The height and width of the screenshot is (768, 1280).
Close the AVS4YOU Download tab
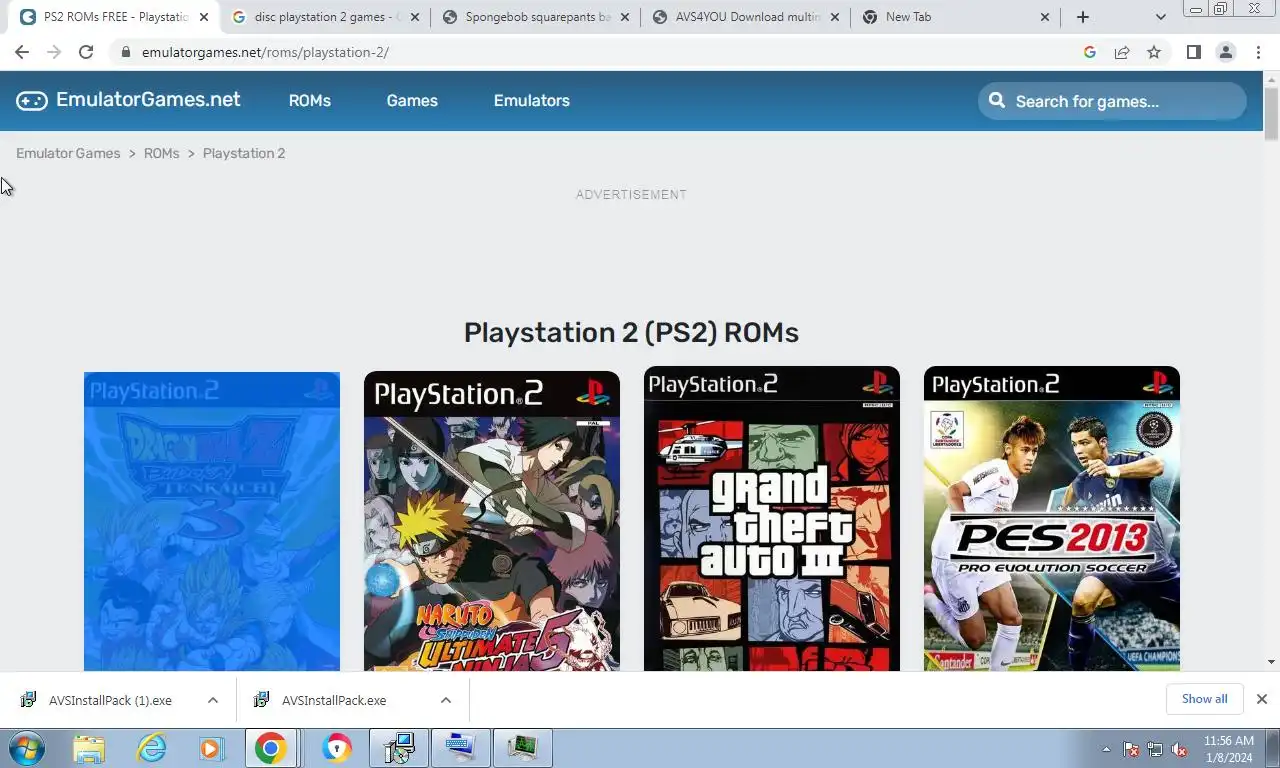(x=835, y=17)
